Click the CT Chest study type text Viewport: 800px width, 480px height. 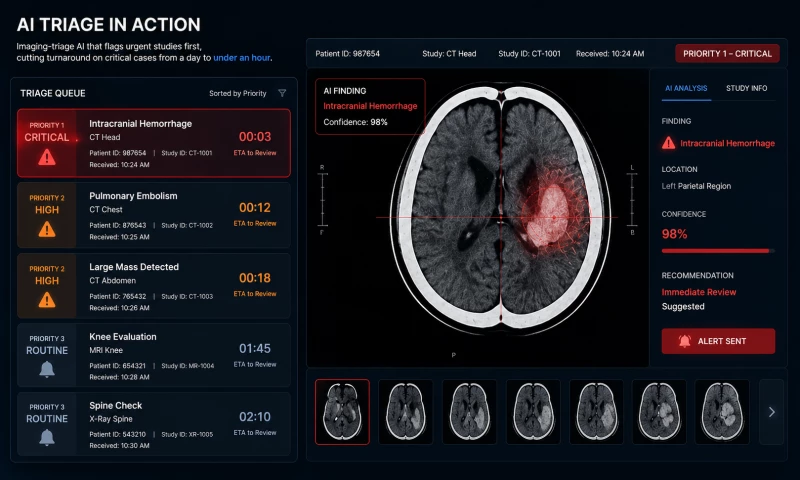(106, 210)
